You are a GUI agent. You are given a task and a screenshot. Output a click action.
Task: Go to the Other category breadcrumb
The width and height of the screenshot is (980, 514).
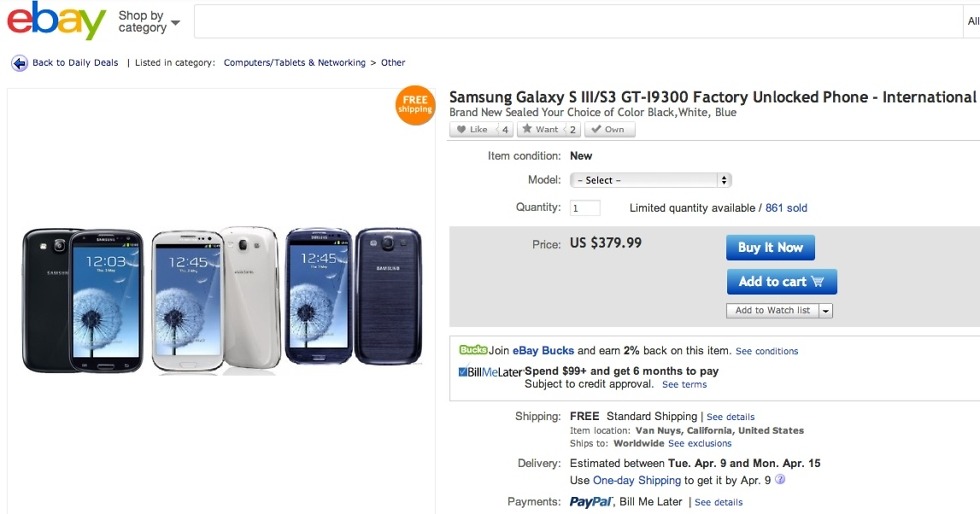pyautogui.click(x=393, y=63)
